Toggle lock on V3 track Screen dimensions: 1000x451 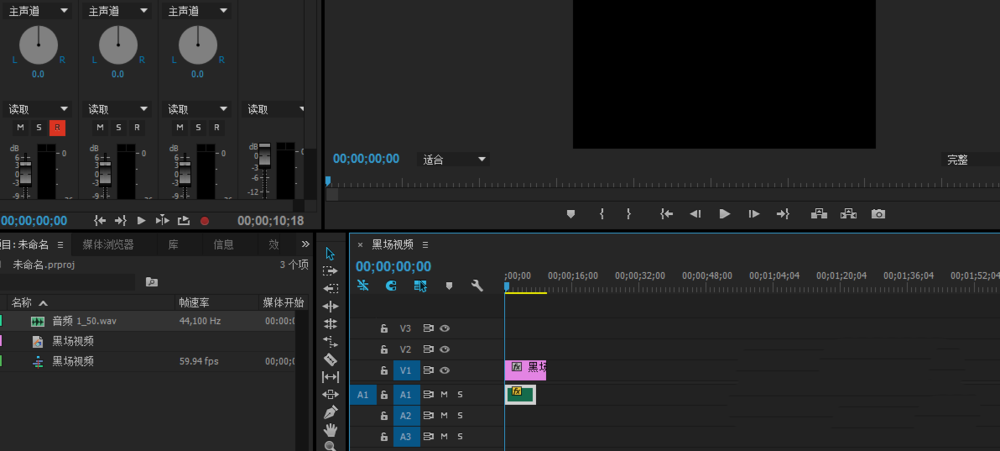click(x=384, y=329)
